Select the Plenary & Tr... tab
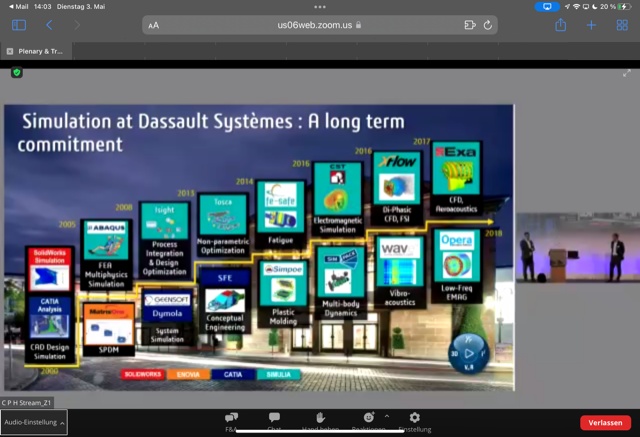This screenshot has height=437, width=640. (x=36, y=51)
